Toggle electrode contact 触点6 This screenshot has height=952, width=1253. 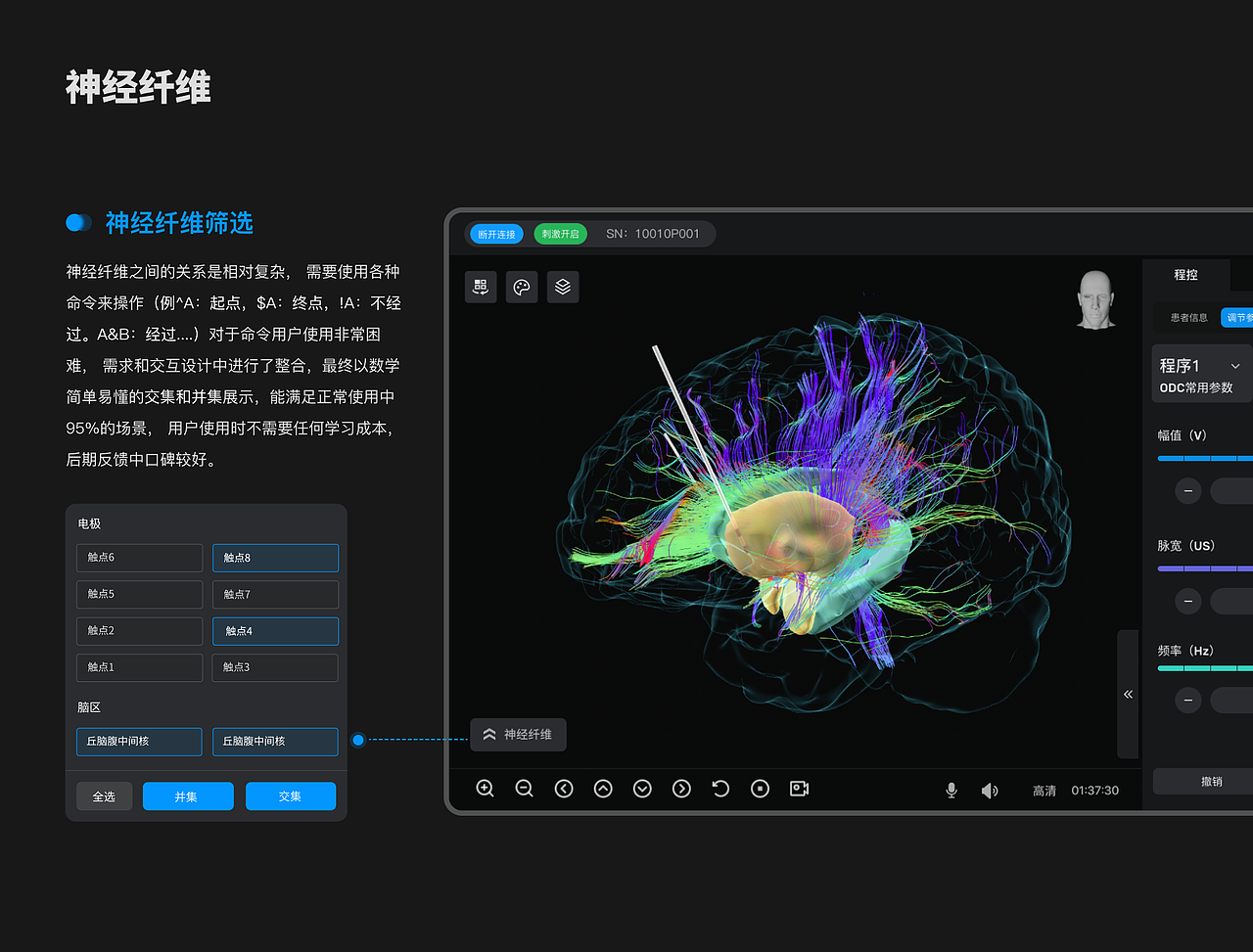click(x=140, y=558)
